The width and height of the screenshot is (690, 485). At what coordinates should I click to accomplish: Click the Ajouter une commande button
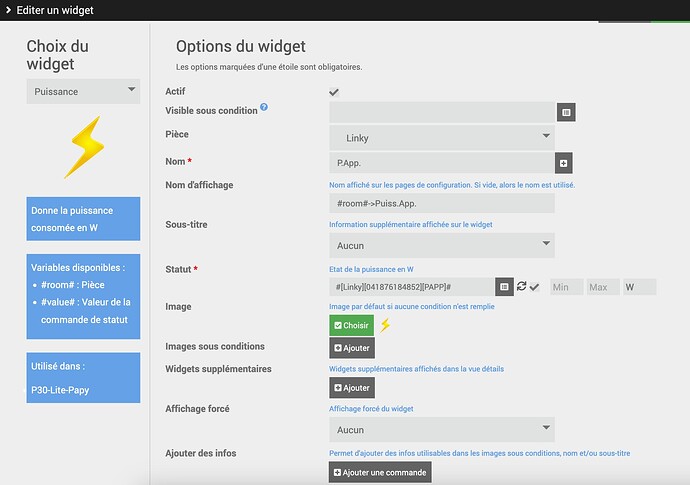(x=380, y=472)
